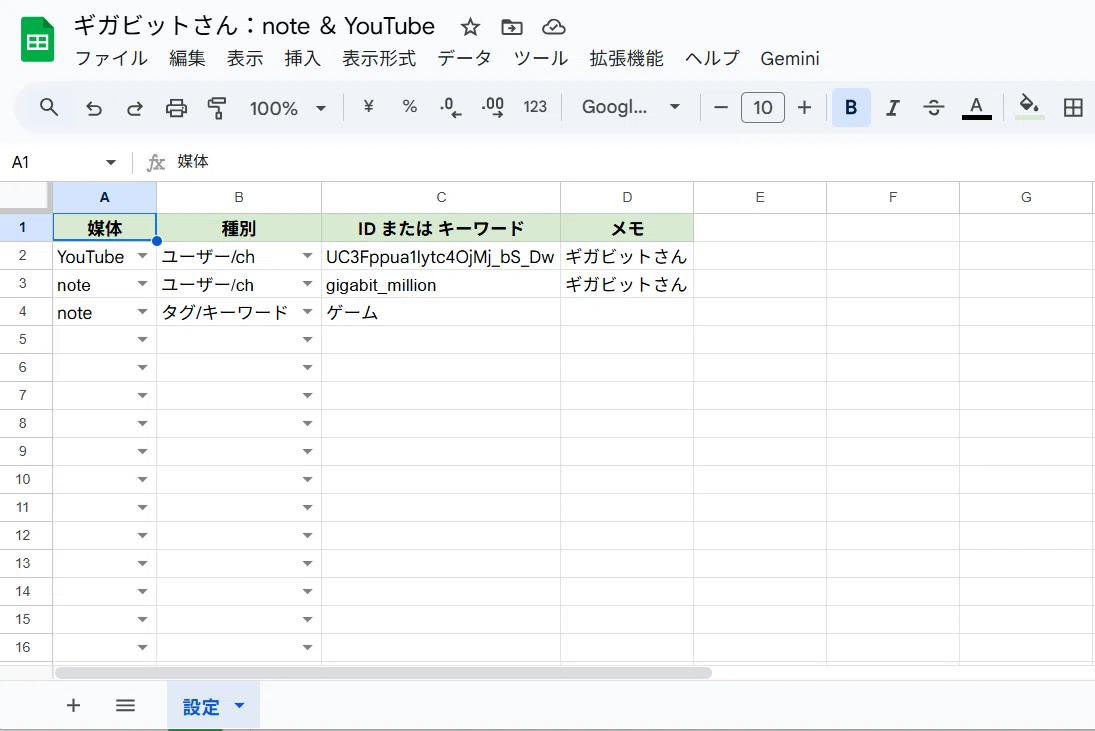Click the select-all corner box
The image size is (1095, 731).
pos(26,198)
